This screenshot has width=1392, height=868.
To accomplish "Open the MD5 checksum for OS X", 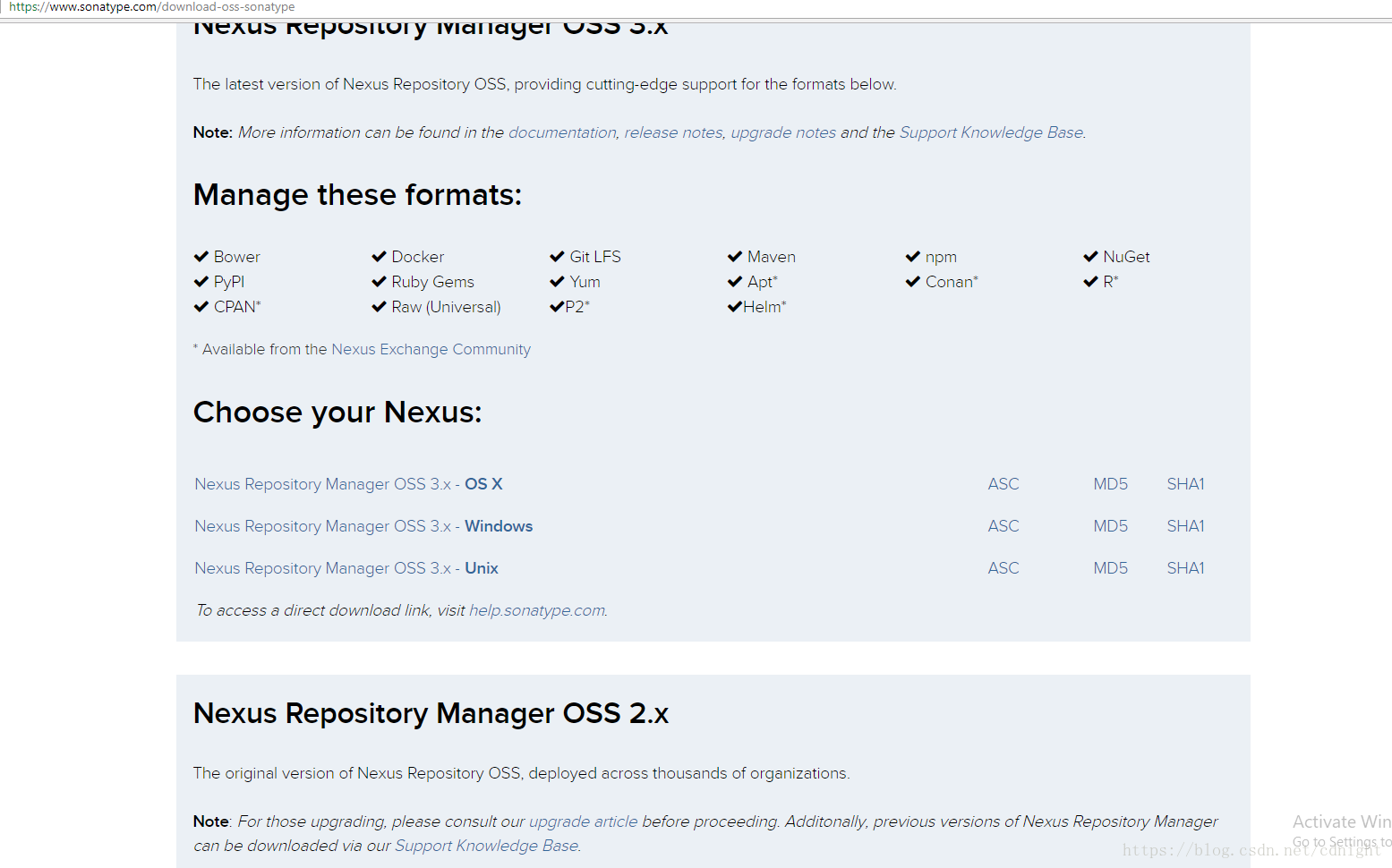I will click(1110, 484).
